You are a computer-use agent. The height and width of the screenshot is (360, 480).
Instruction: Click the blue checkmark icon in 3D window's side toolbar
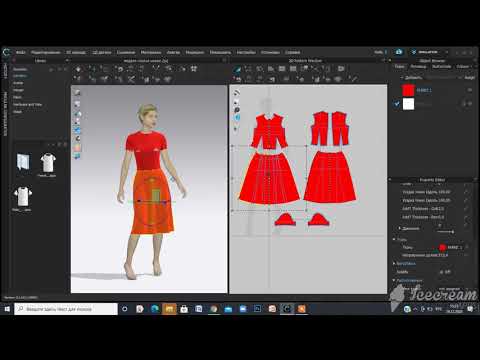(x=77, y=130)
